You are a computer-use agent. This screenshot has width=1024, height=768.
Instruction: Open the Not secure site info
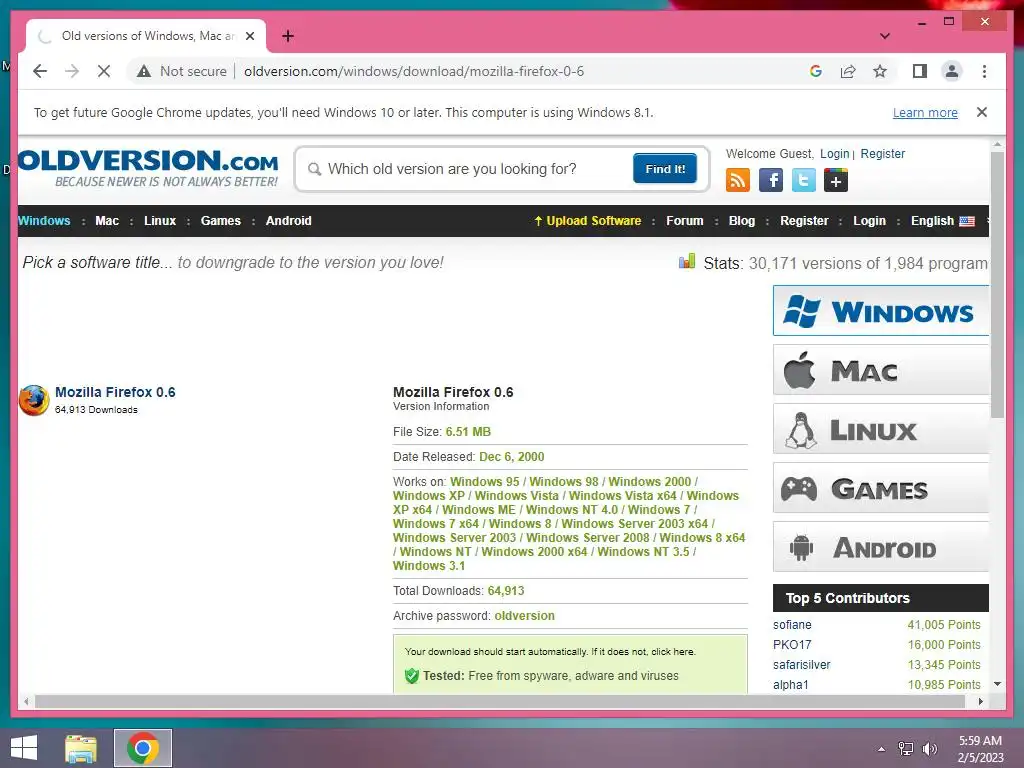pos(182,71)
